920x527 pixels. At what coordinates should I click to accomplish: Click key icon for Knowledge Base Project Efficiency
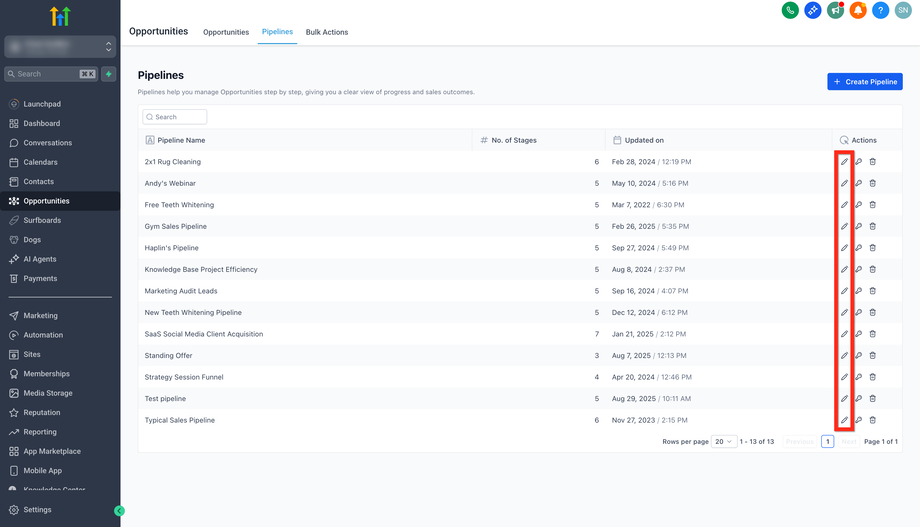[x=858, y=269]
